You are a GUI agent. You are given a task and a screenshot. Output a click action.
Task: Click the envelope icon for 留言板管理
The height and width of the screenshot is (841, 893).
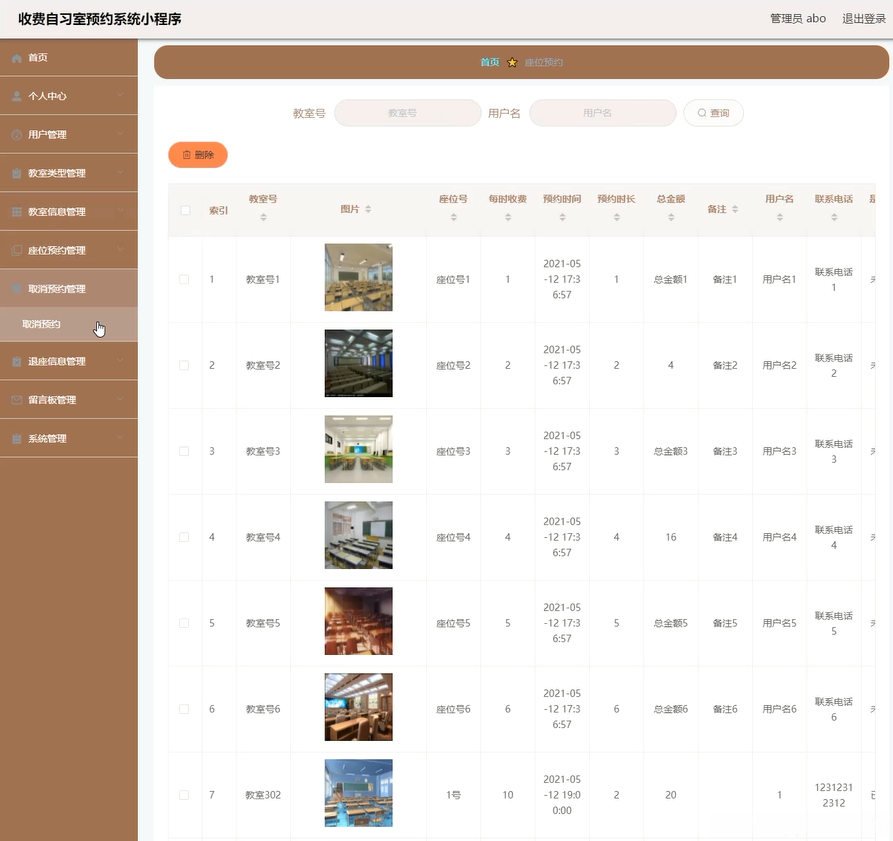coord(17,400)
